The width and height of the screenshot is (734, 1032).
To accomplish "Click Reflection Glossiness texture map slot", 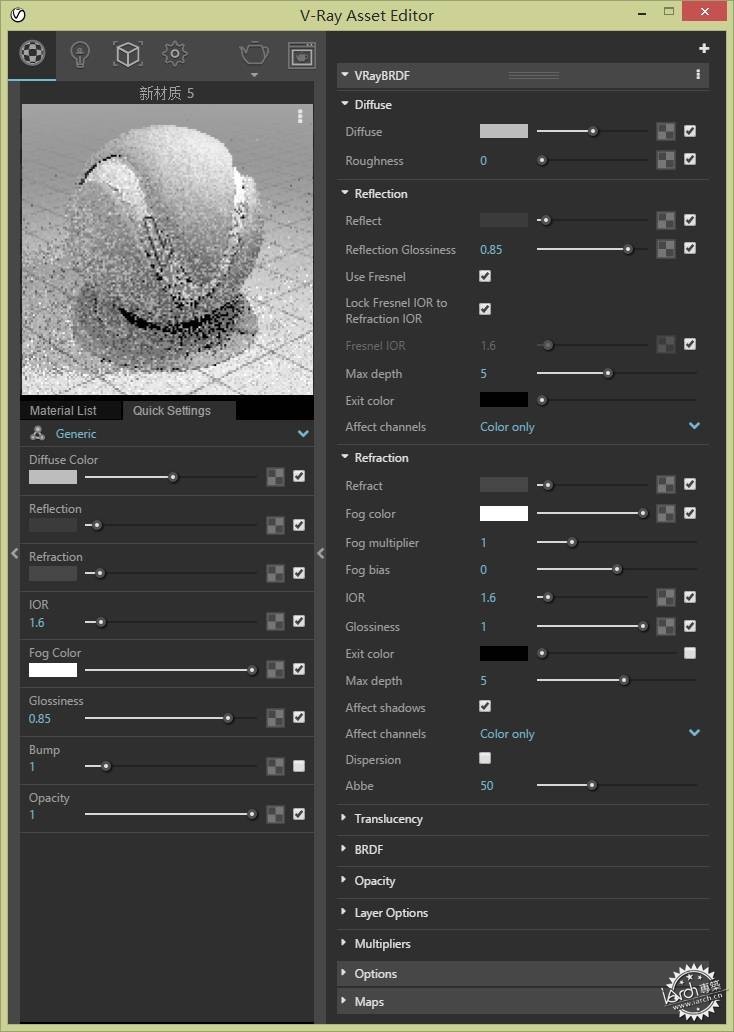I will coord(666,249).
